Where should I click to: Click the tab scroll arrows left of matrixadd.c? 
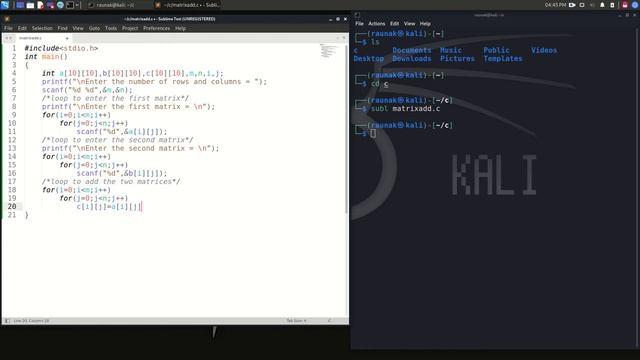tap(9, 38)
